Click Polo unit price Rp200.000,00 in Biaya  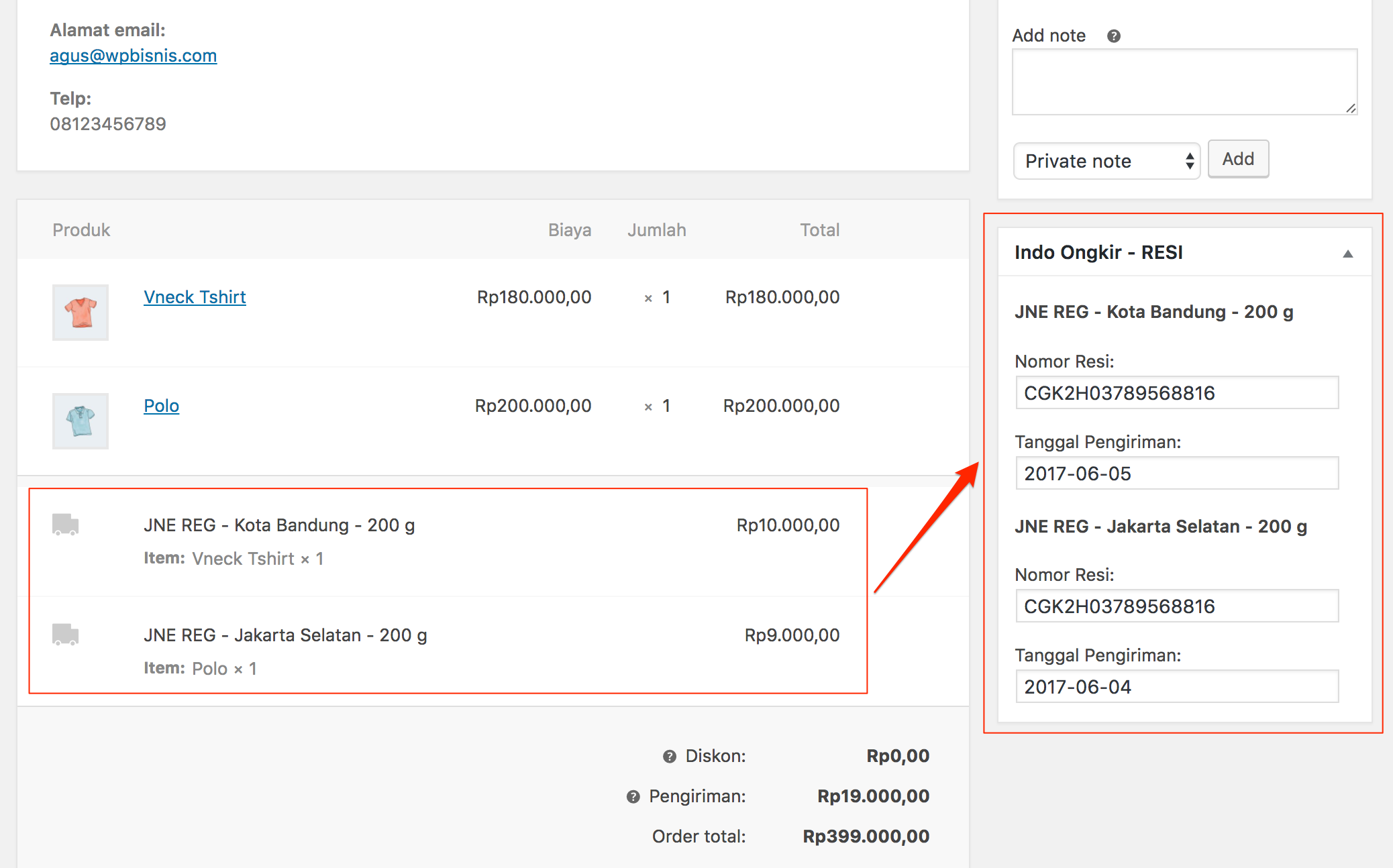(x=533, y=406)
